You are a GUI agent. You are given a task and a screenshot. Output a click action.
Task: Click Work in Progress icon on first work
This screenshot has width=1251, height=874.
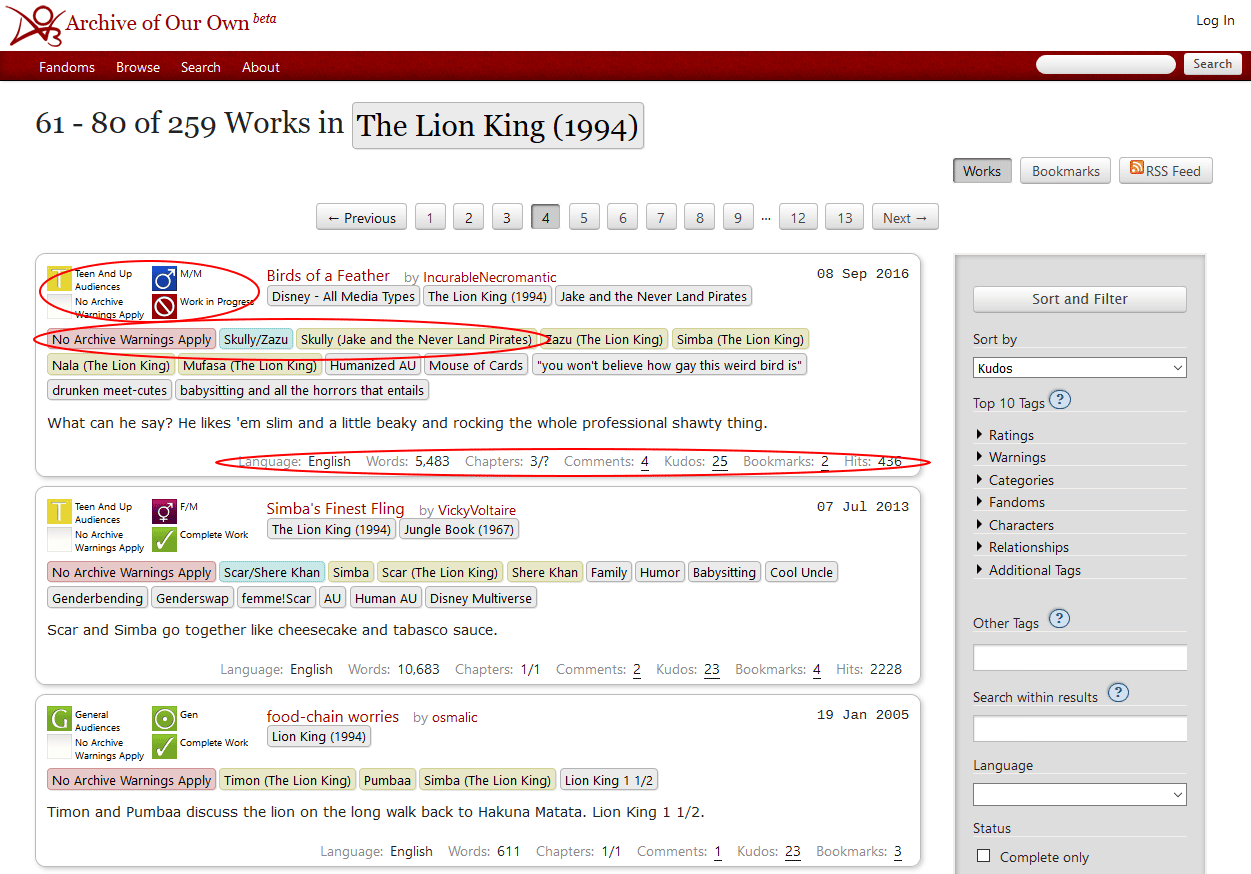pos(164,306)
